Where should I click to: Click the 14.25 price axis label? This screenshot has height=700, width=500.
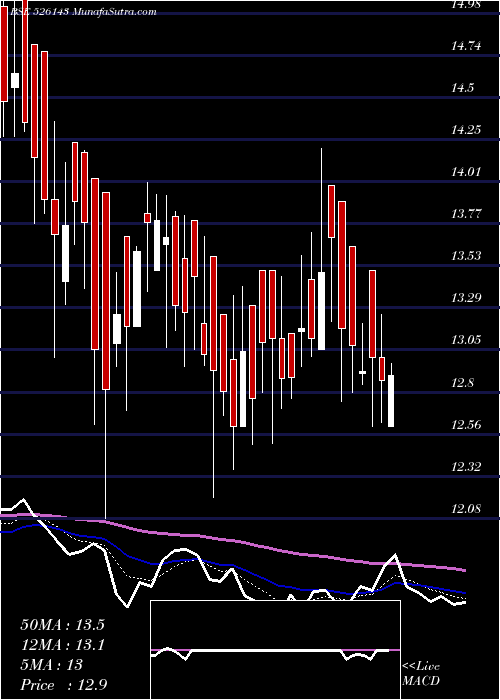click(x=467, y=130)
